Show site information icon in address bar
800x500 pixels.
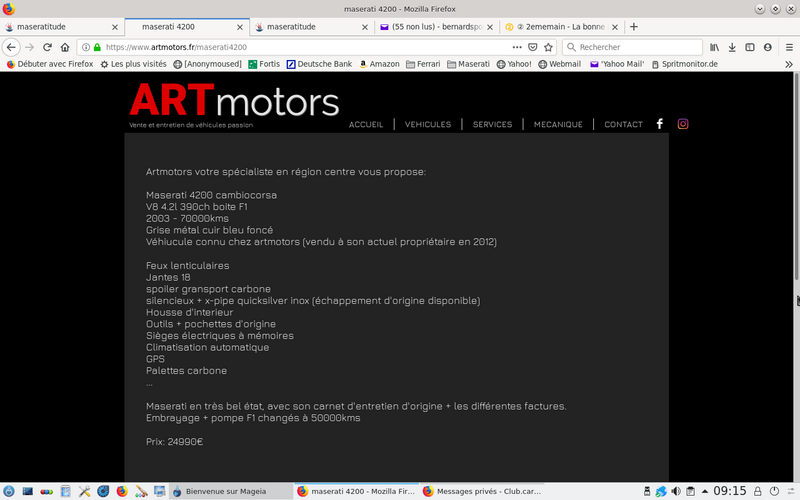(x=86, y=47)
